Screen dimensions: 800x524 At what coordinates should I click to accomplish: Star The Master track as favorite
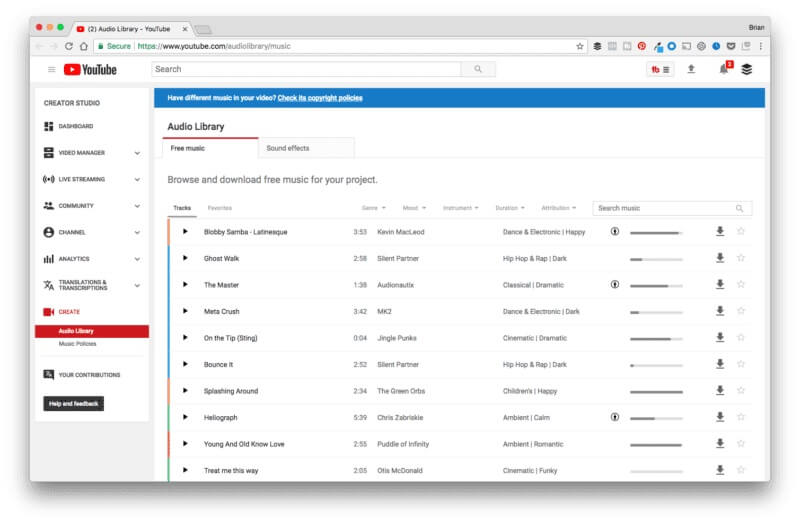click(x=741, y=284)
